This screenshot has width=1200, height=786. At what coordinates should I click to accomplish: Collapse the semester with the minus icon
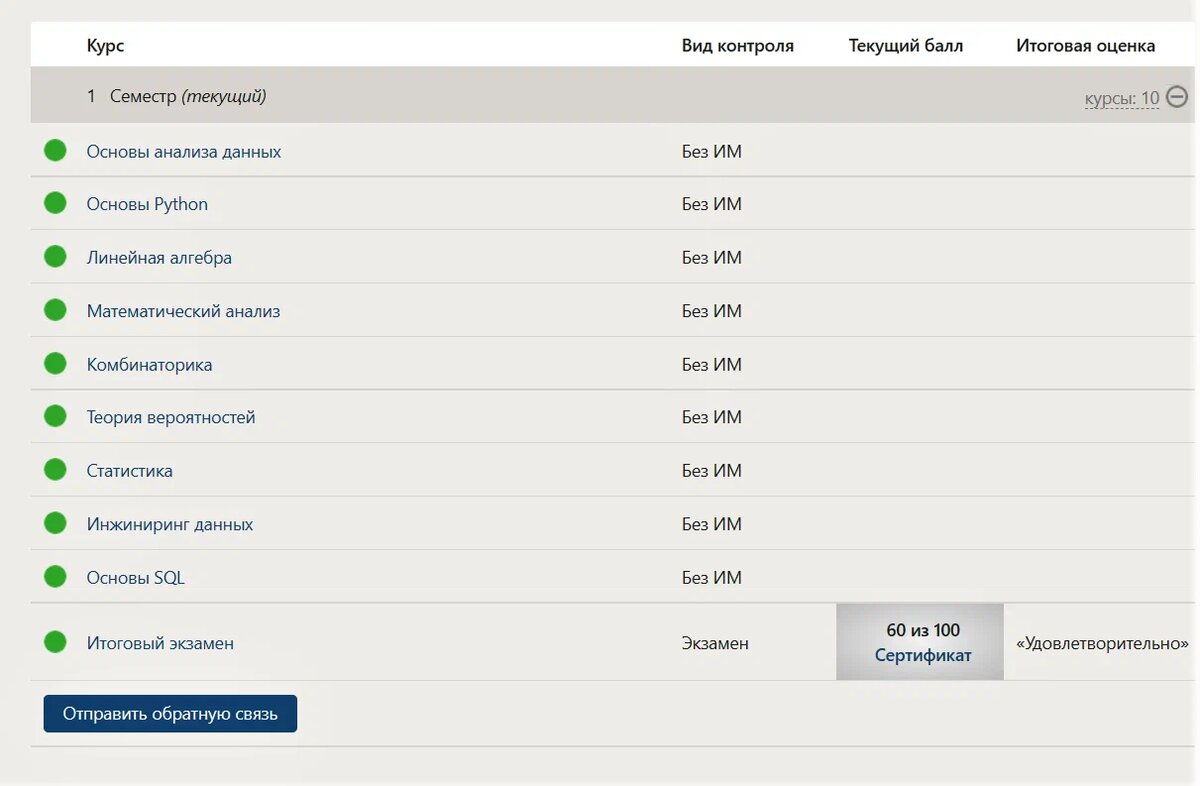click(1177, 97)
